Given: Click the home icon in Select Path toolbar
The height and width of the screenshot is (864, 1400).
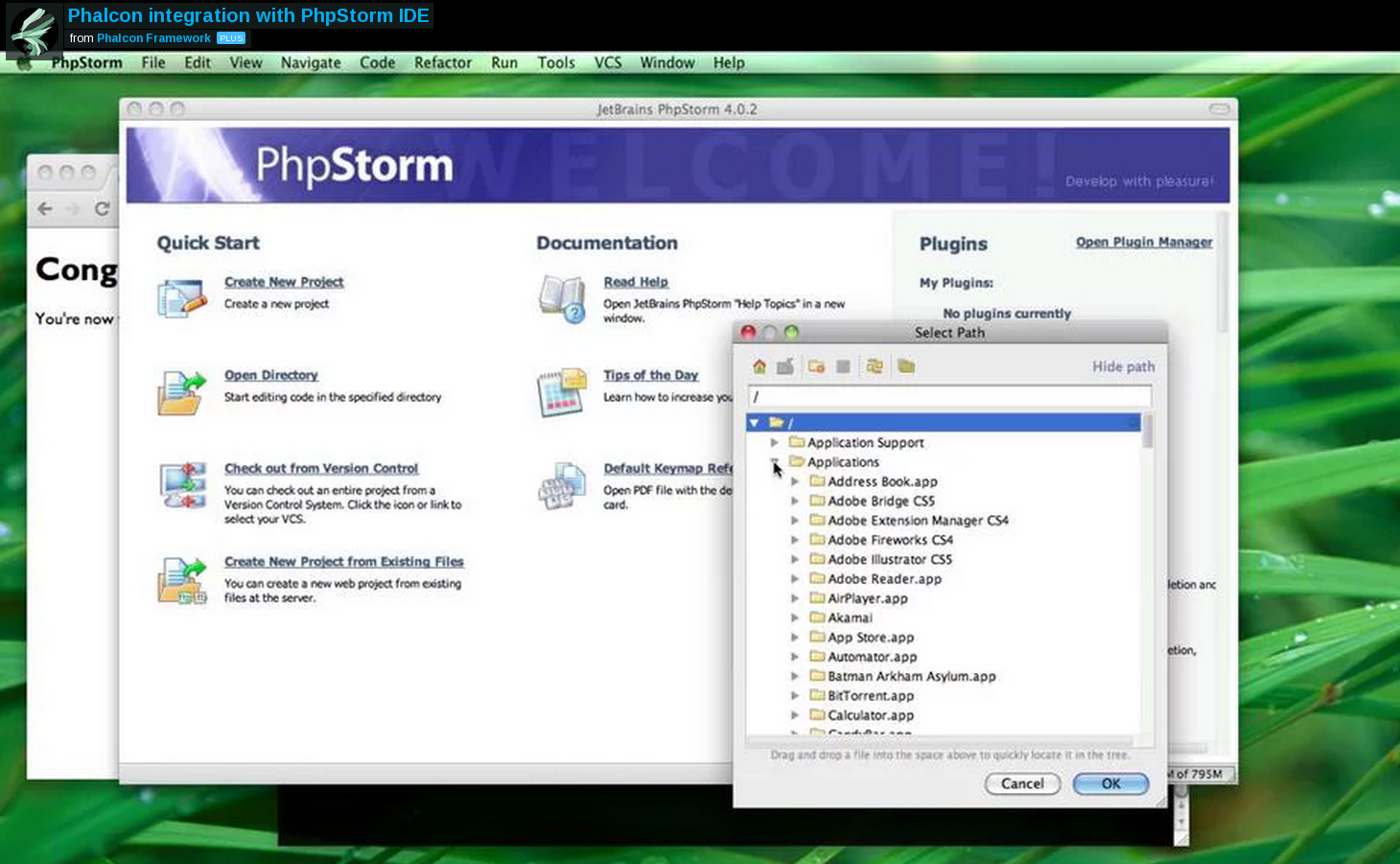Looking at the screenshot, I should pos(758,365).
